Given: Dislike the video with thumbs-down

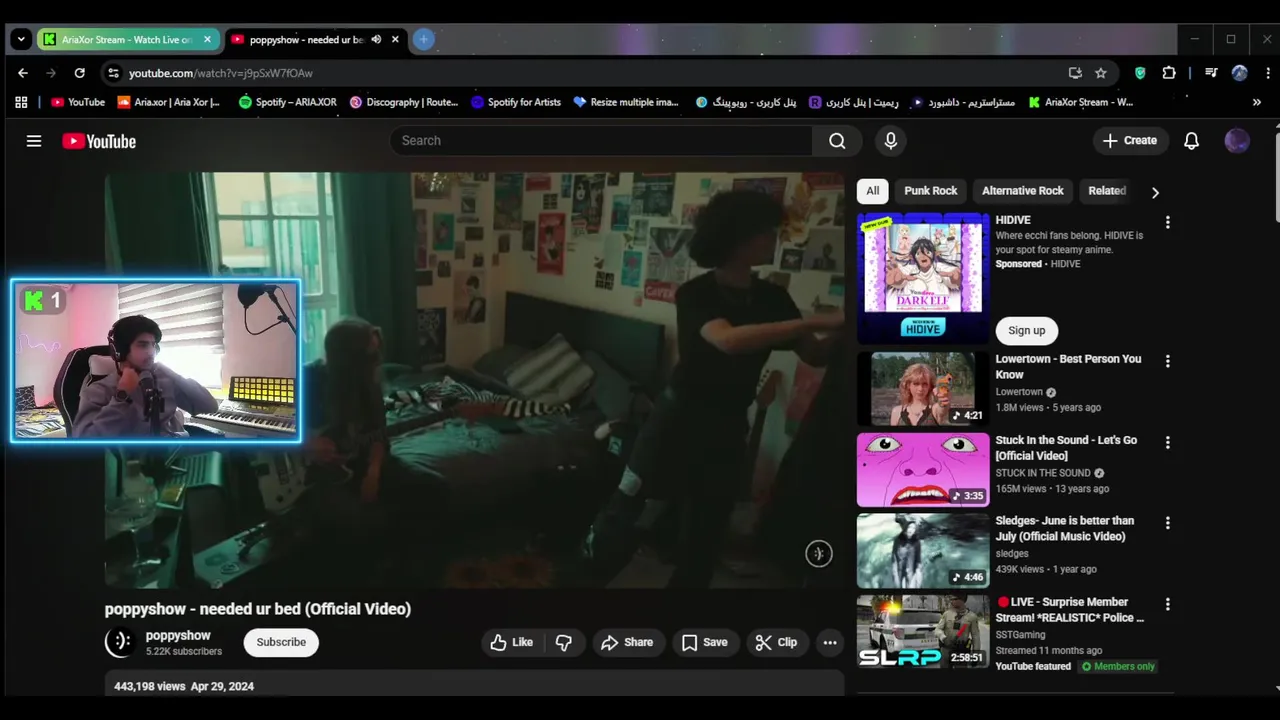Looking at the screenshot, I should click(564, 642).
